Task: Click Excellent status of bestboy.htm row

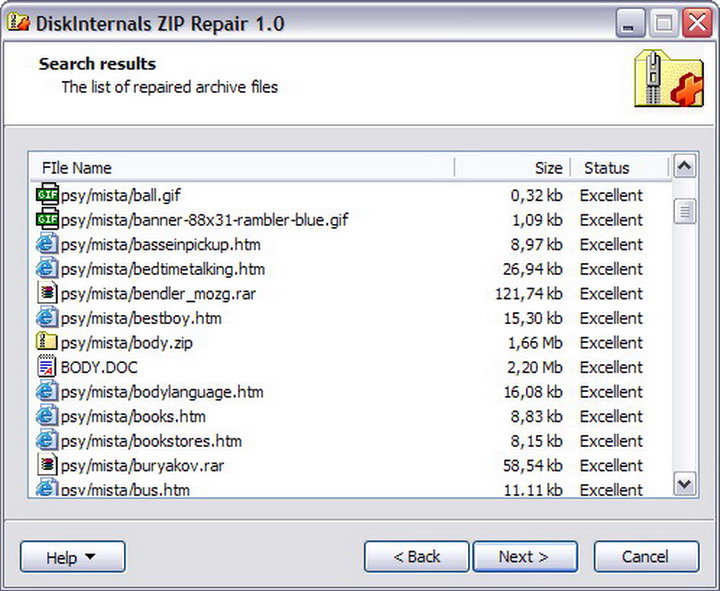Action: tap(611, 318)
